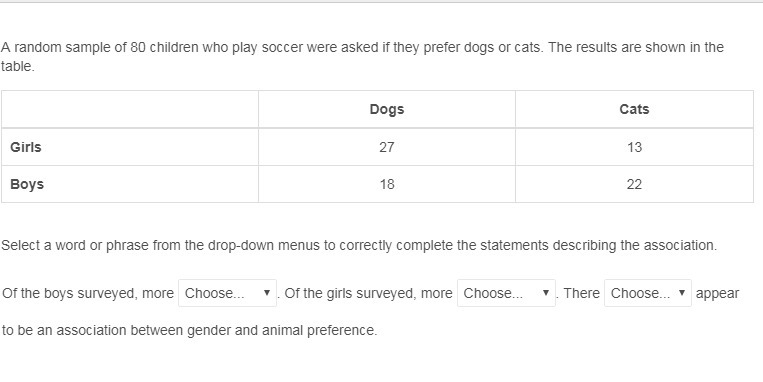This screenshot has width=763, height=382.
Task: Click the arrow of the girls surveyed dropdown
Action: 545,293
